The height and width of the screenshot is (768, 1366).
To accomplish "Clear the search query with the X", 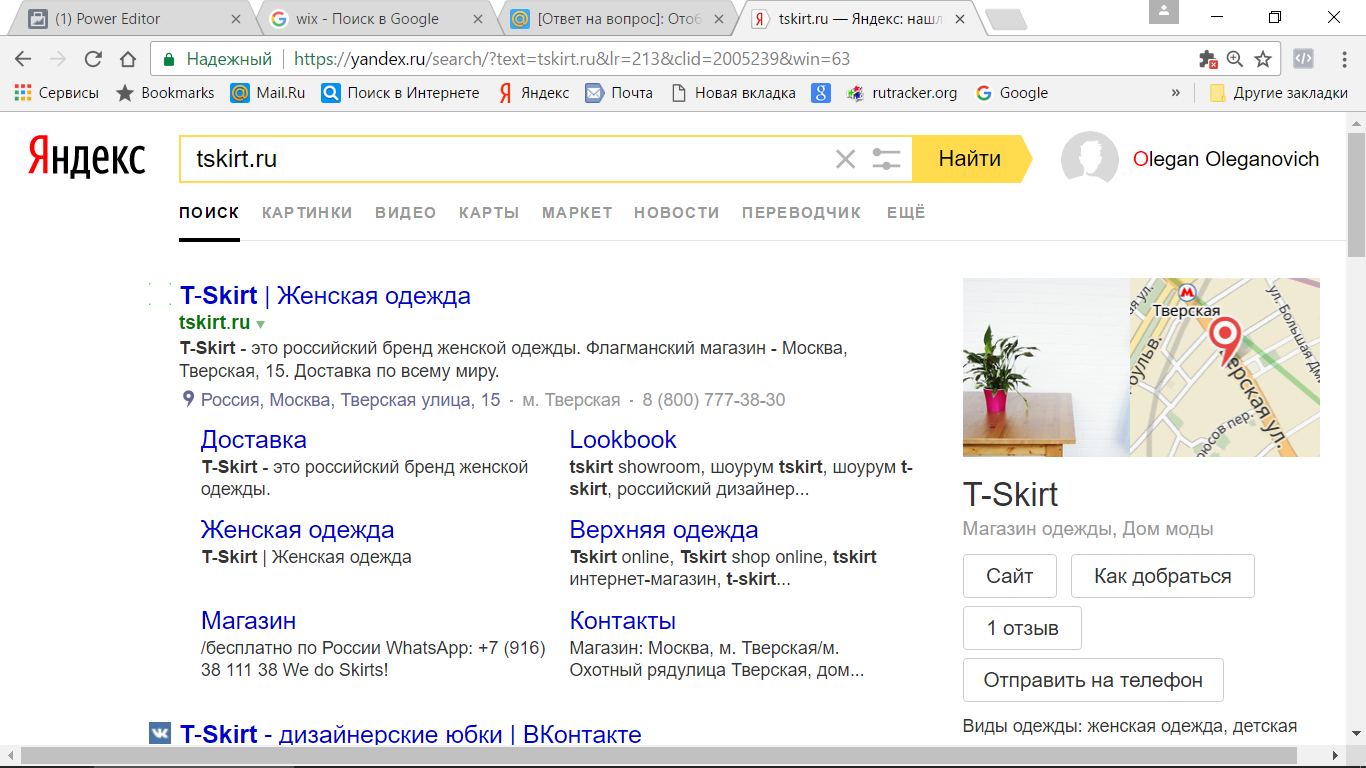I will (845, 159).
